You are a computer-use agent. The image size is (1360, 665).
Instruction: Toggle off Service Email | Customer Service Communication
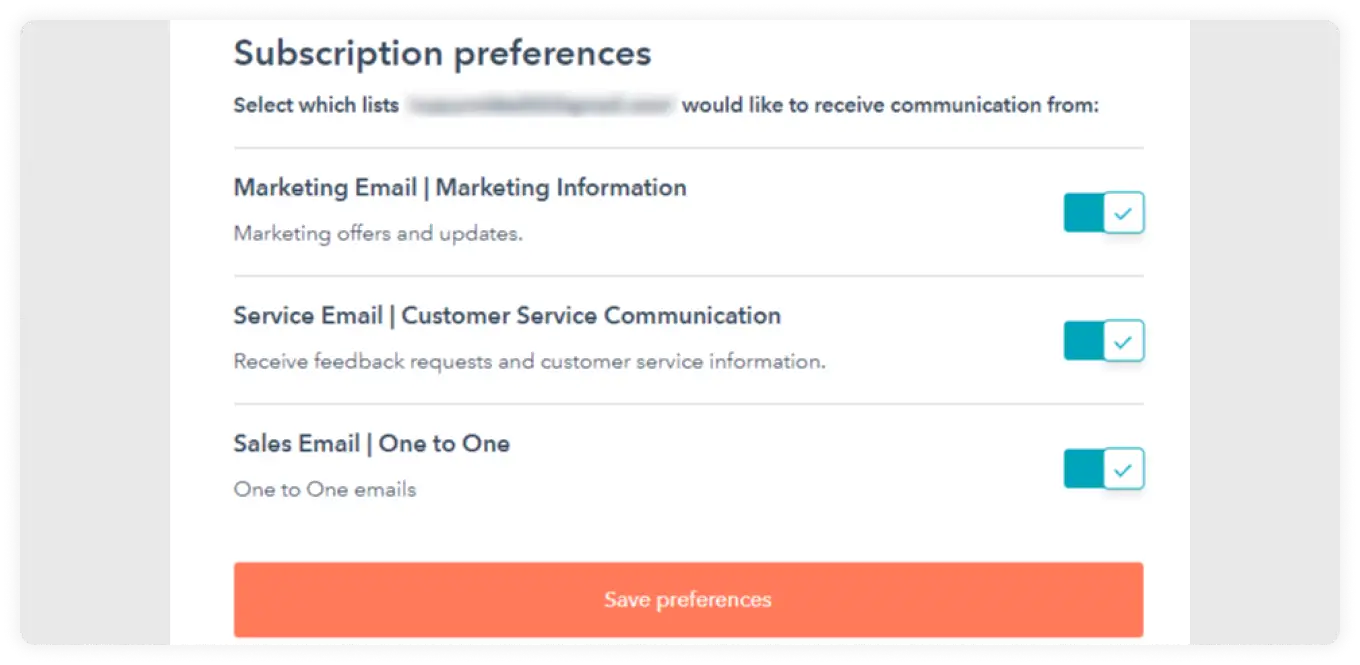pyautogui.click(x=1103, y=340)
